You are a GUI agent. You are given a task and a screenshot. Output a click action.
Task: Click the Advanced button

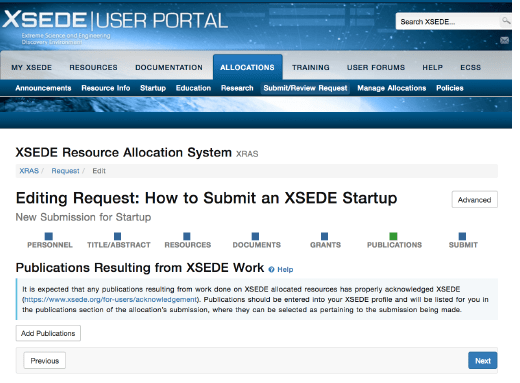click(474, 200)
